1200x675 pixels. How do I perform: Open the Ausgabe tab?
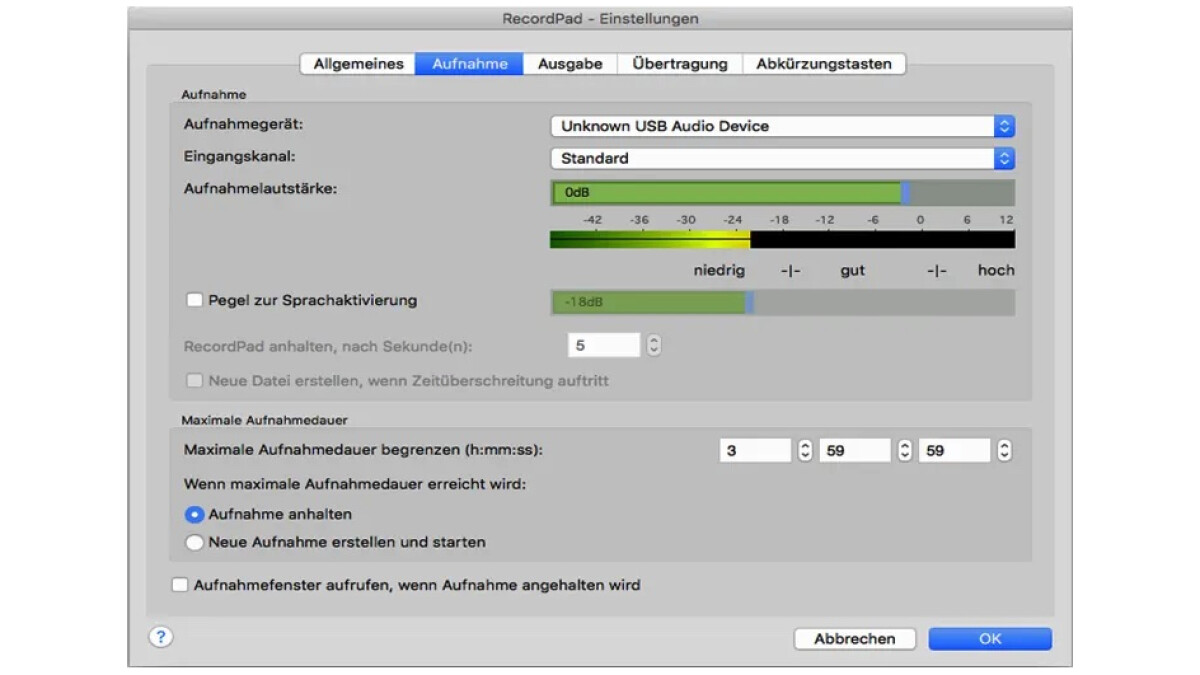(570, 64)
